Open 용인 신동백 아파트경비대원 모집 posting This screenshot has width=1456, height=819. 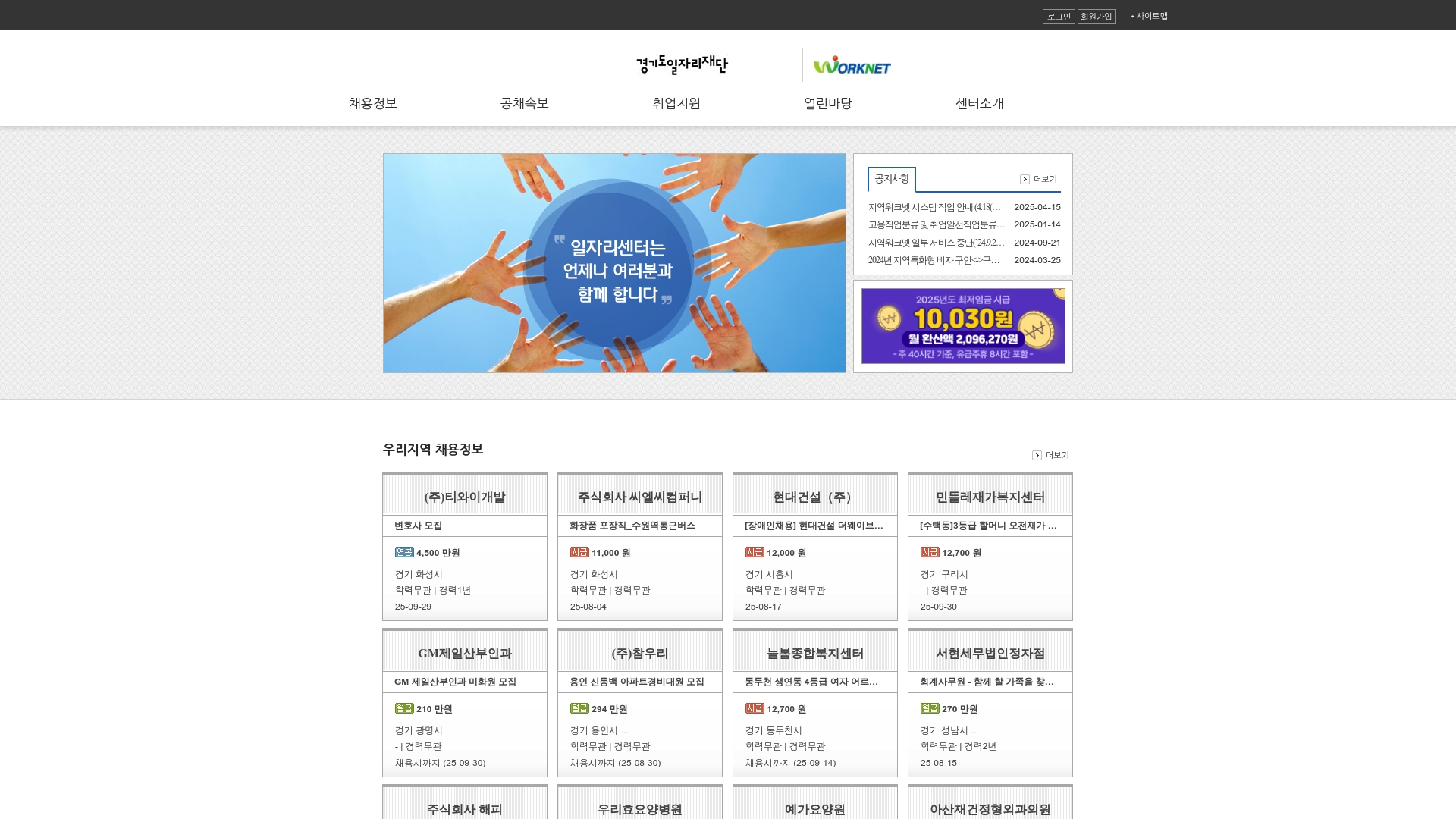[x=637, y=682]
